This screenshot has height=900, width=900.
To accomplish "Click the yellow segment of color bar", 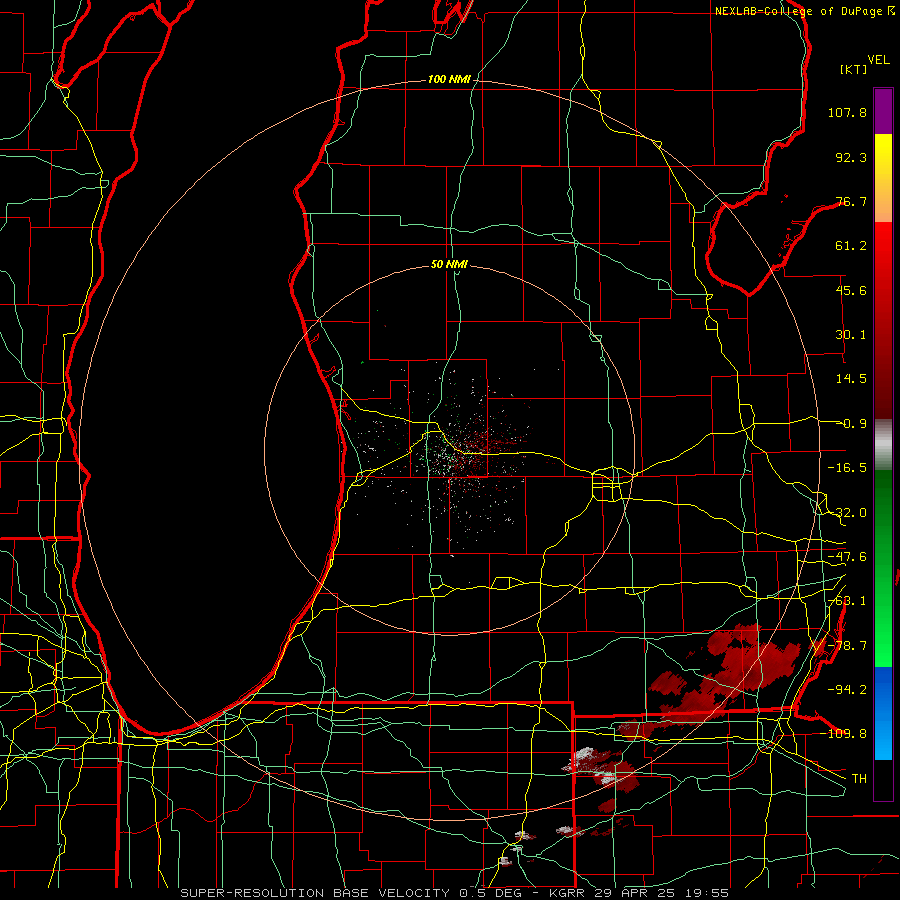I will point(883,156).
